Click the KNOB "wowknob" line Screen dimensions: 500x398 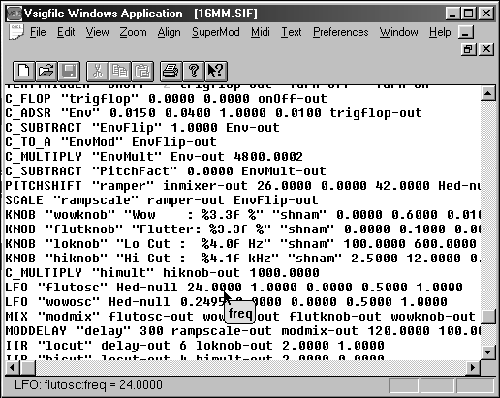pyautogui.click(x=243, y=215)
